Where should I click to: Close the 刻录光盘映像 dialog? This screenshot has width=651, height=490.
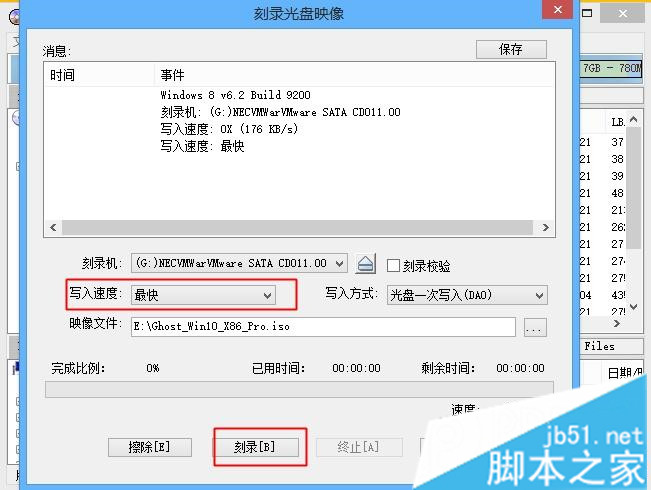pos(558,10)
